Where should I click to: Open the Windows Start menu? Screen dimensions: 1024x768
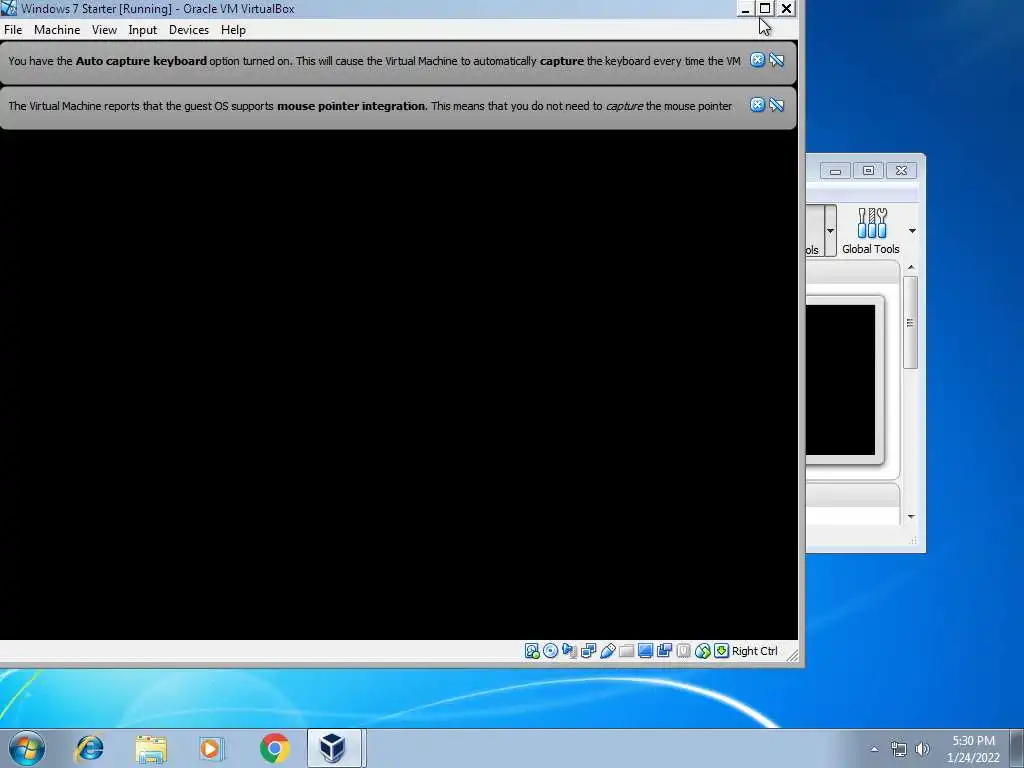(x=27, y=748)
